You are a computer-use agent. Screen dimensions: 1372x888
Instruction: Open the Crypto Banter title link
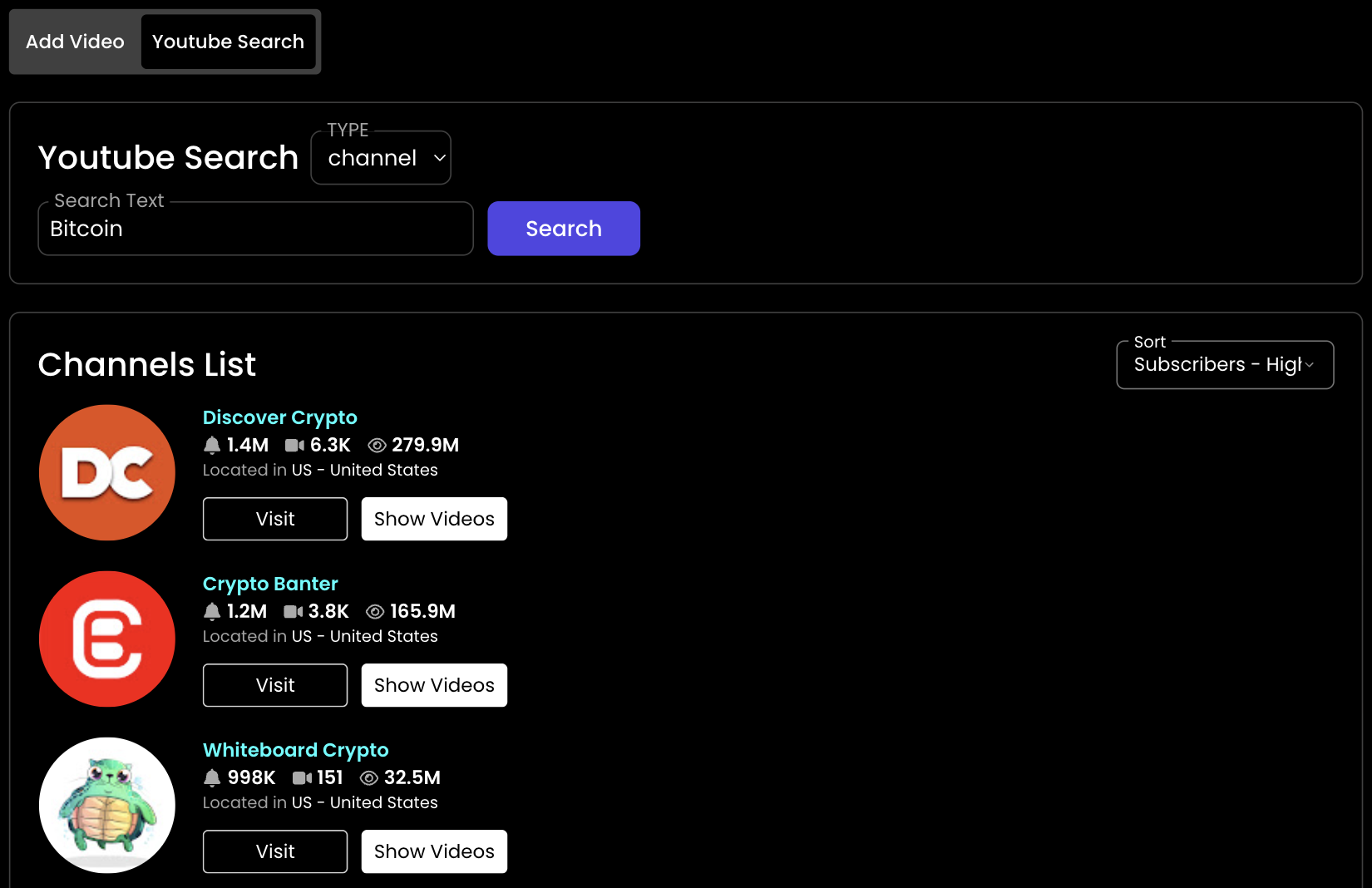pyautogui.click(x=270, y=584)
